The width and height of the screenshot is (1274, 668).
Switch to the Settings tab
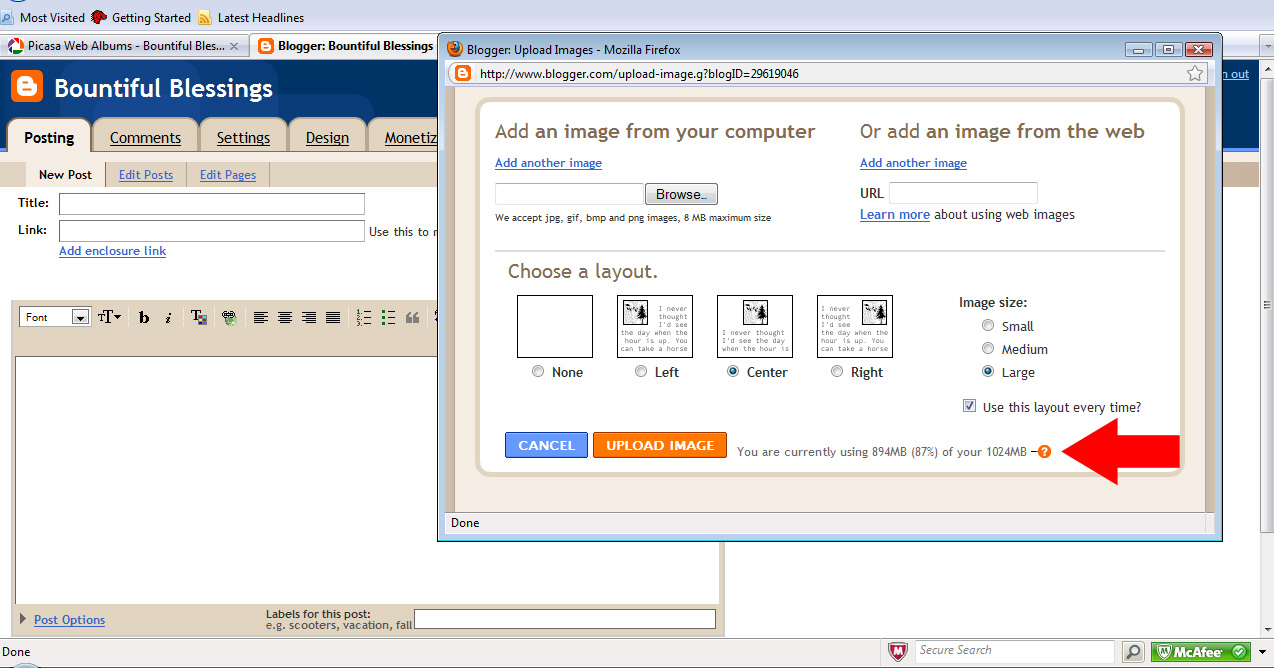click(x=243, y=138)
